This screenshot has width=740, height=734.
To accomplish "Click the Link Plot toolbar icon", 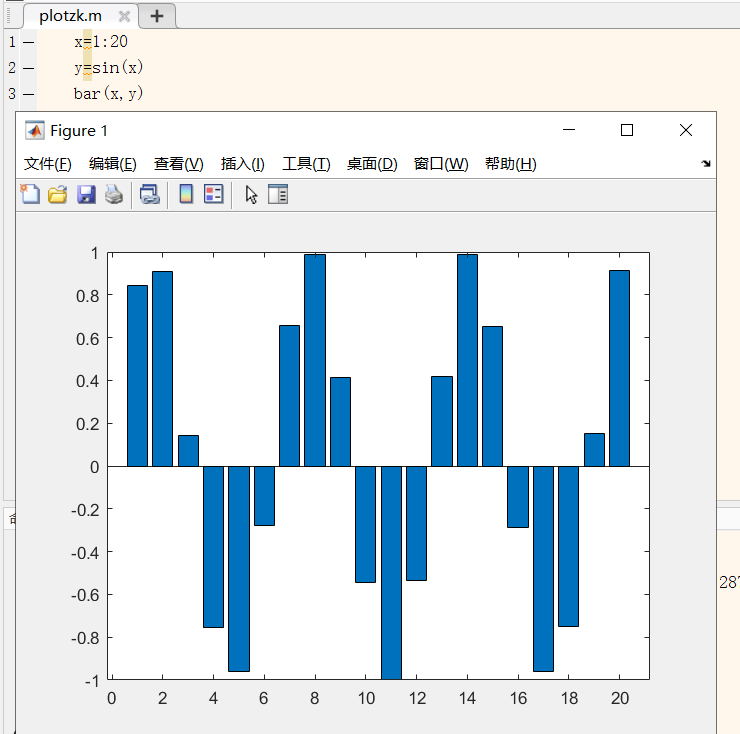I will click(150, 194).
